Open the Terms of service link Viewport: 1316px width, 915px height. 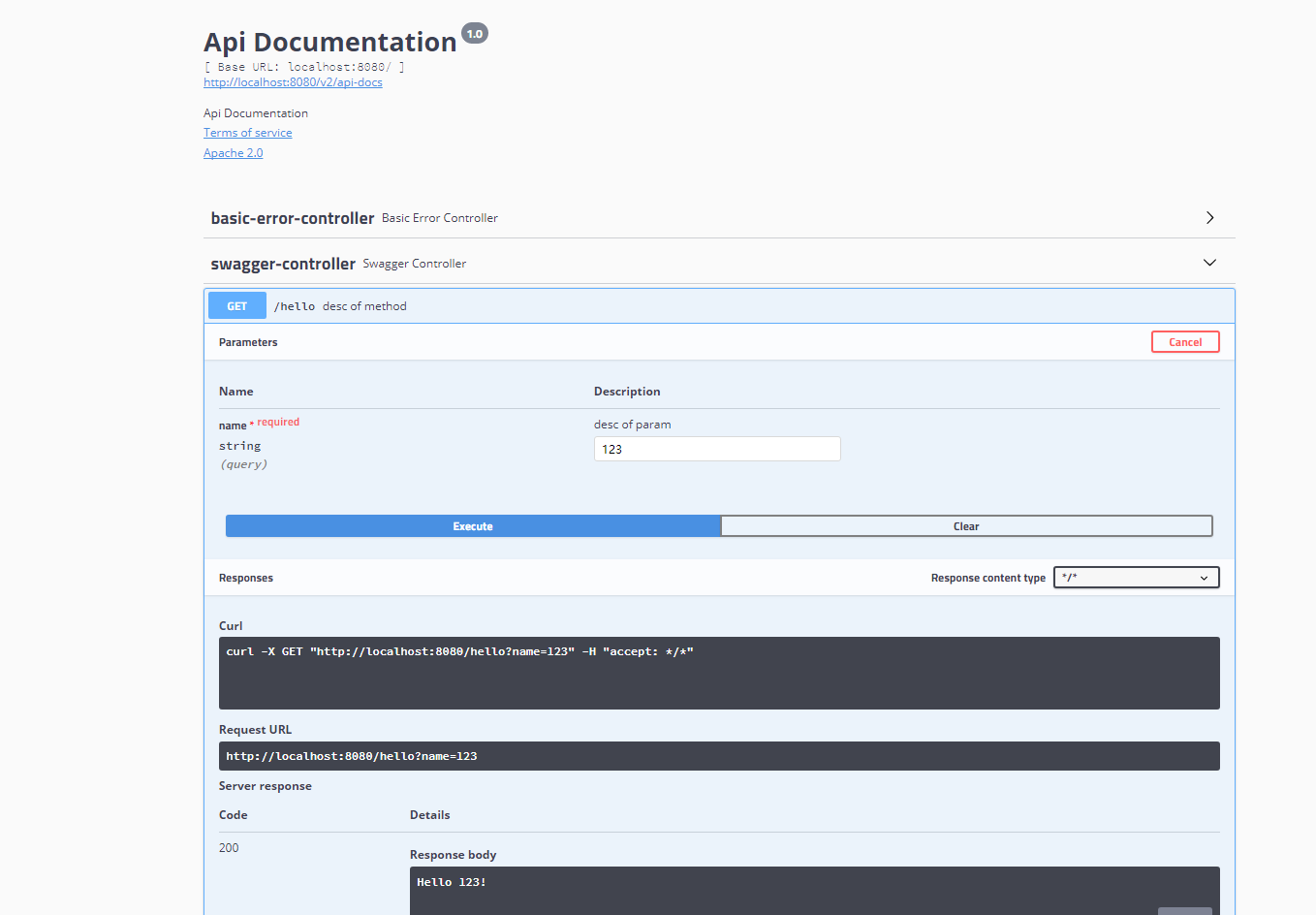tap(247, 133)
